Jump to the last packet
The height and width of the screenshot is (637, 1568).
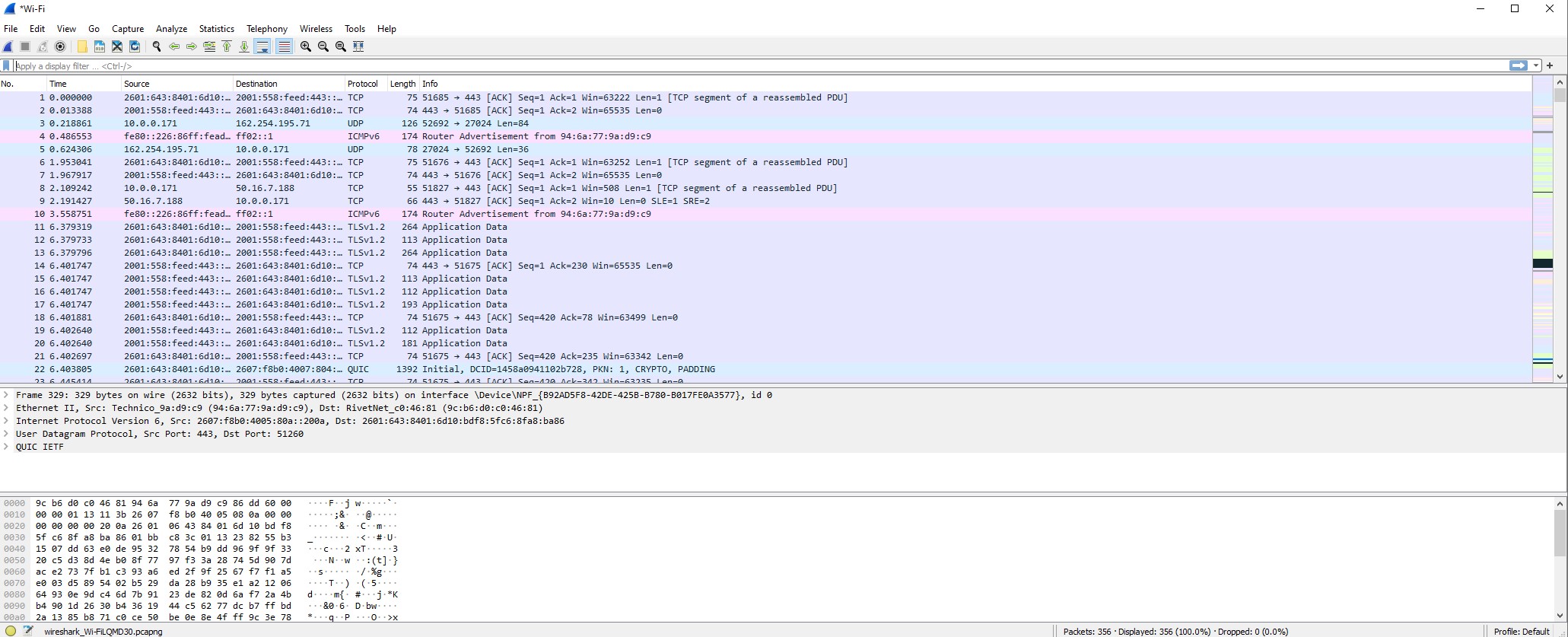[x=244, y=46]
